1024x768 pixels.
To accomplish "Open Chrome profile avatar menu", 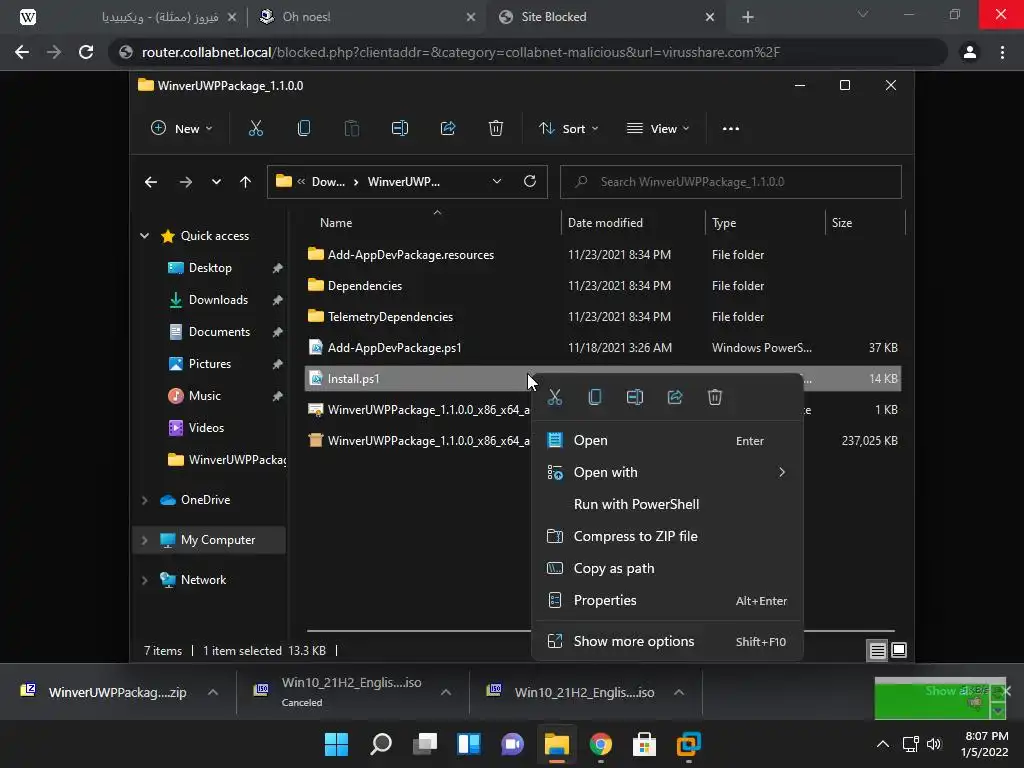I will [x=970, y=52].
